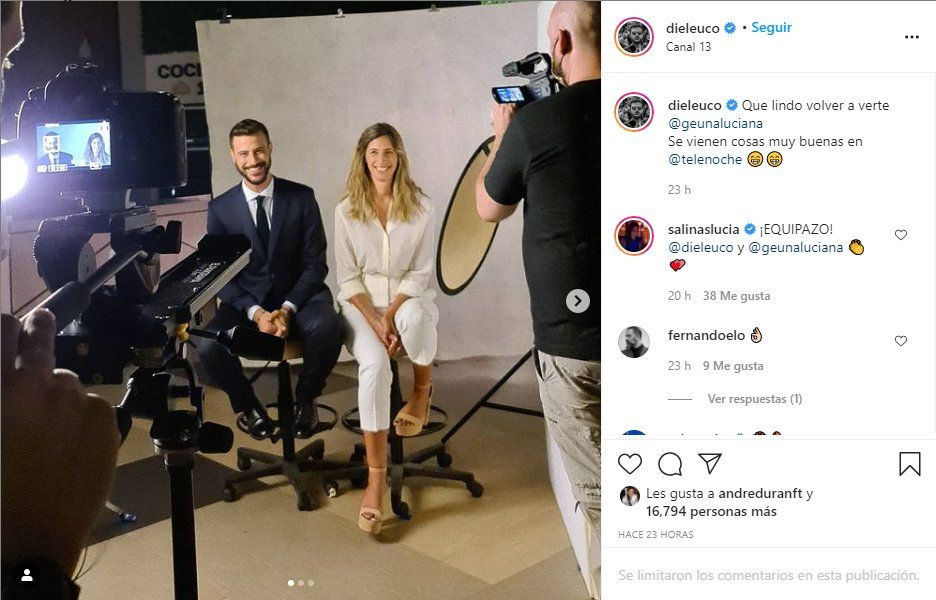
Task: Select the second carousel dot indicator
Action: point(301,583)
